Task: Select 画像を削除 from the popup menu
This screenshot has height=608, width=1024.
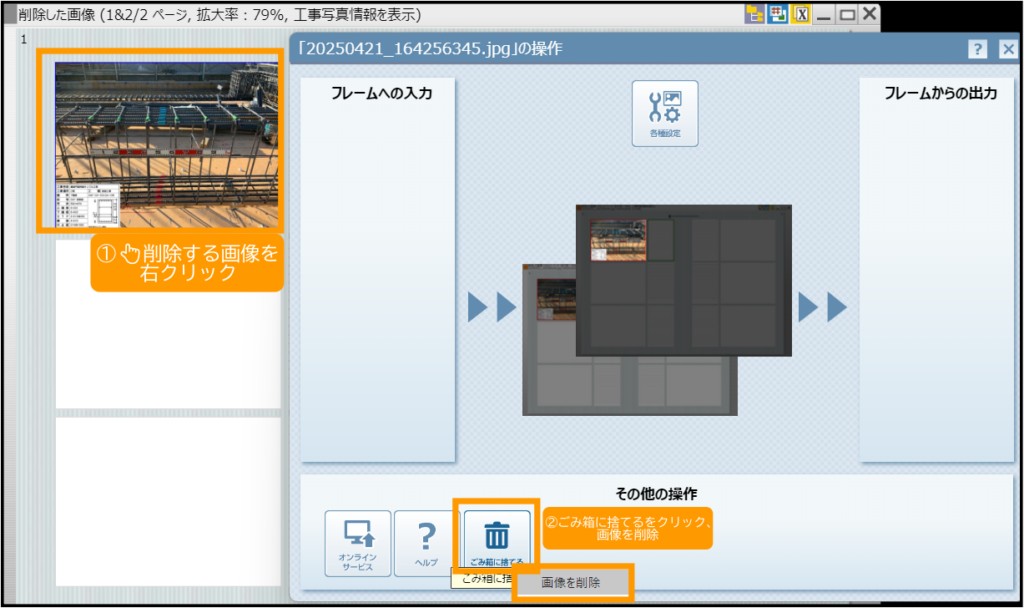Action: click(572, 582)
